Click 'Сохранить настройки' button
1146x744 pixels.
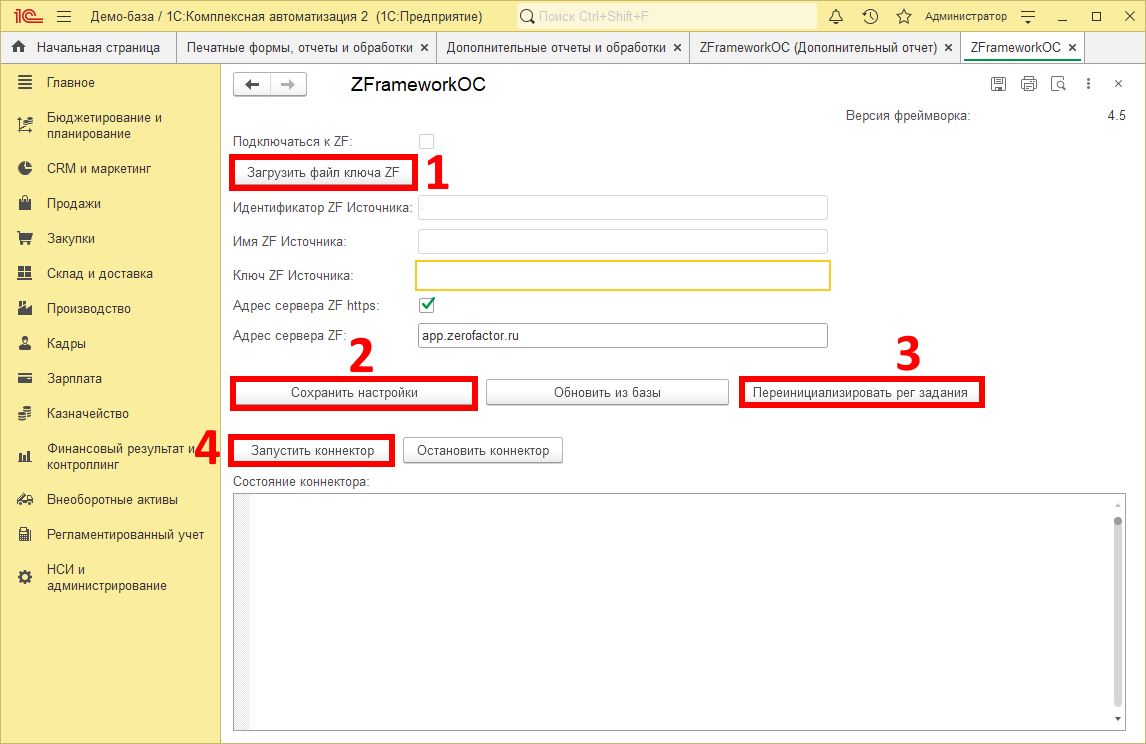(x=354, y=393)
